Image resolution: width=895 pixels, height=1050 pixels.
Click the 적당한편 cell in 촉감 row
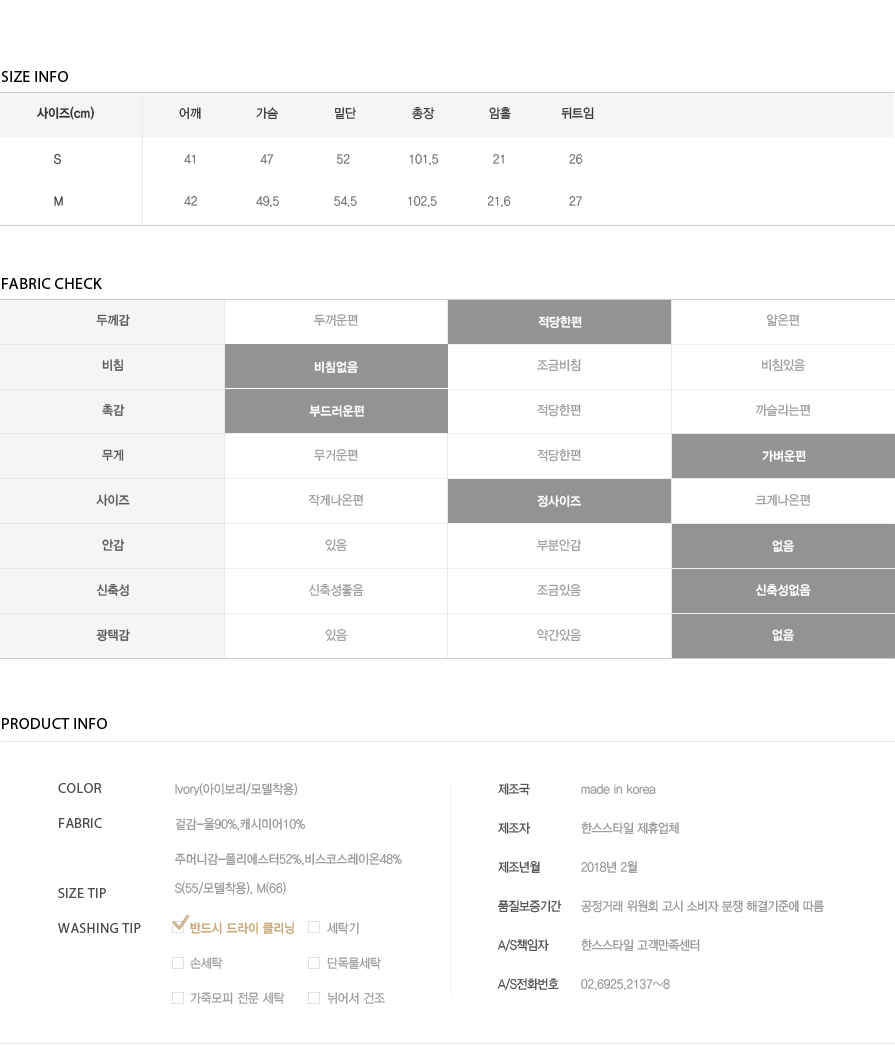coord(559,410)
